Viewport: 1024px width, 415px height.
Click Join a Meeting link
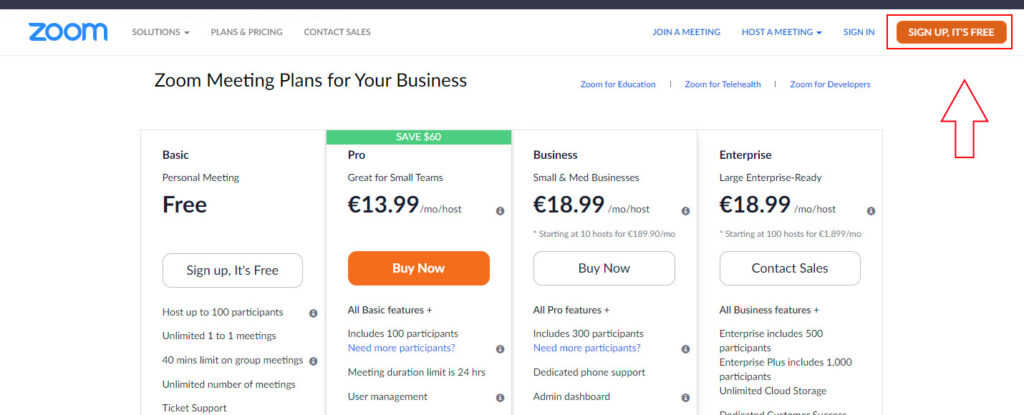686,32
